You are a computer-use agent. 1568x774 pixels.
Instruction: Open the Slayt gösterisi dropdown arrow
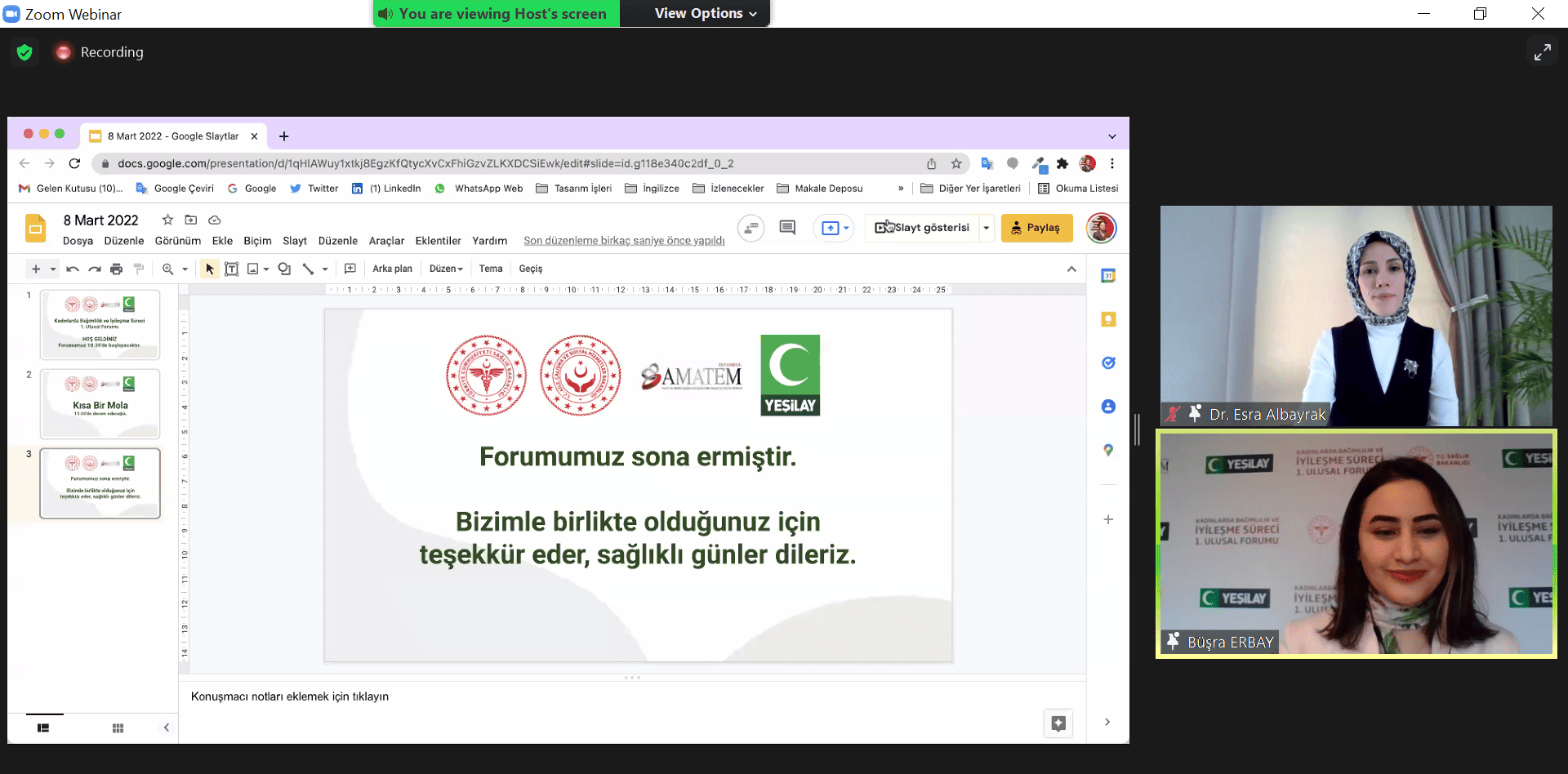coord(987,228)
